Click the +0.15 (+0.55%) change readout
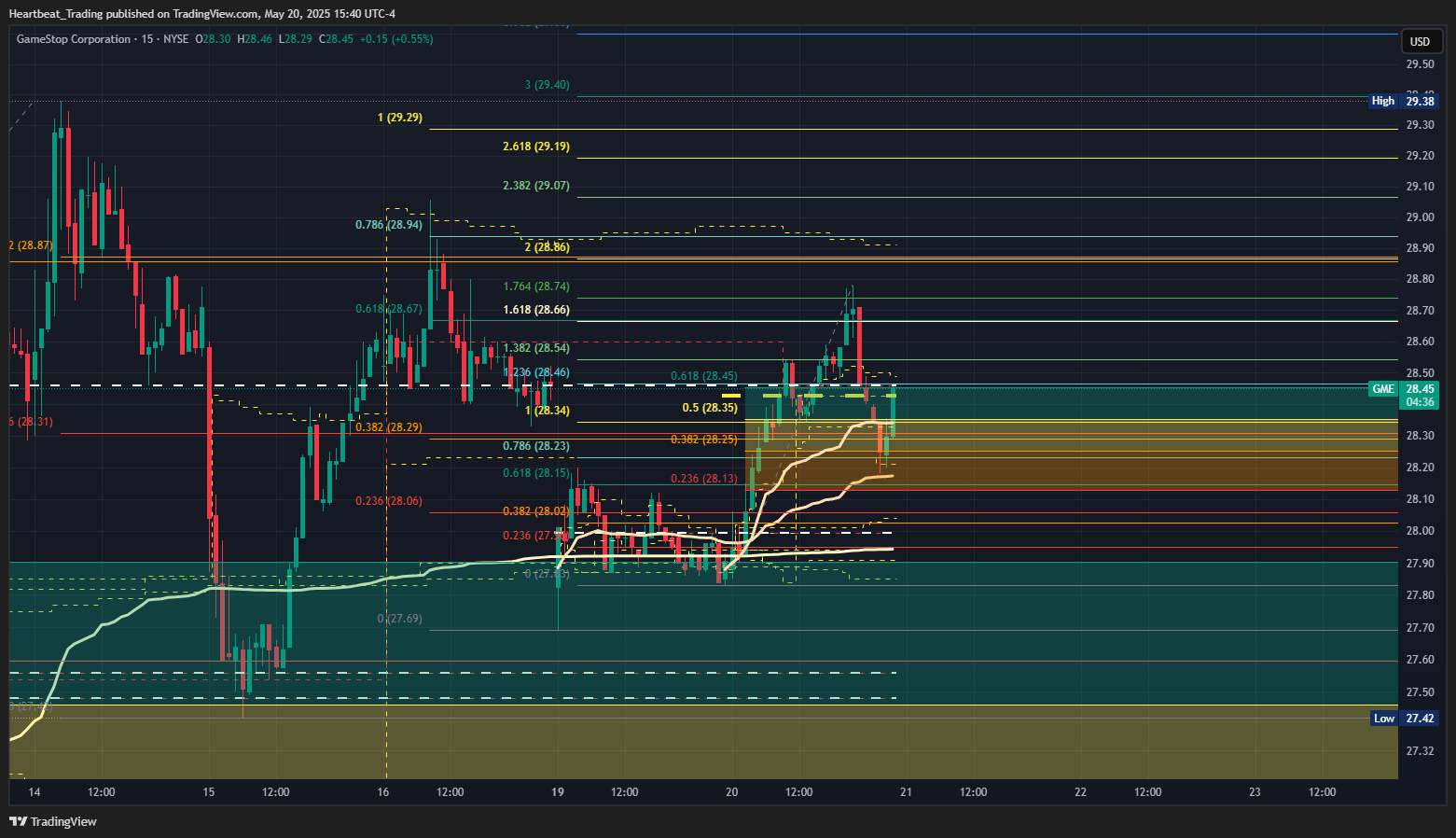This screenshot has width=1456, height=838. (396, 39)
